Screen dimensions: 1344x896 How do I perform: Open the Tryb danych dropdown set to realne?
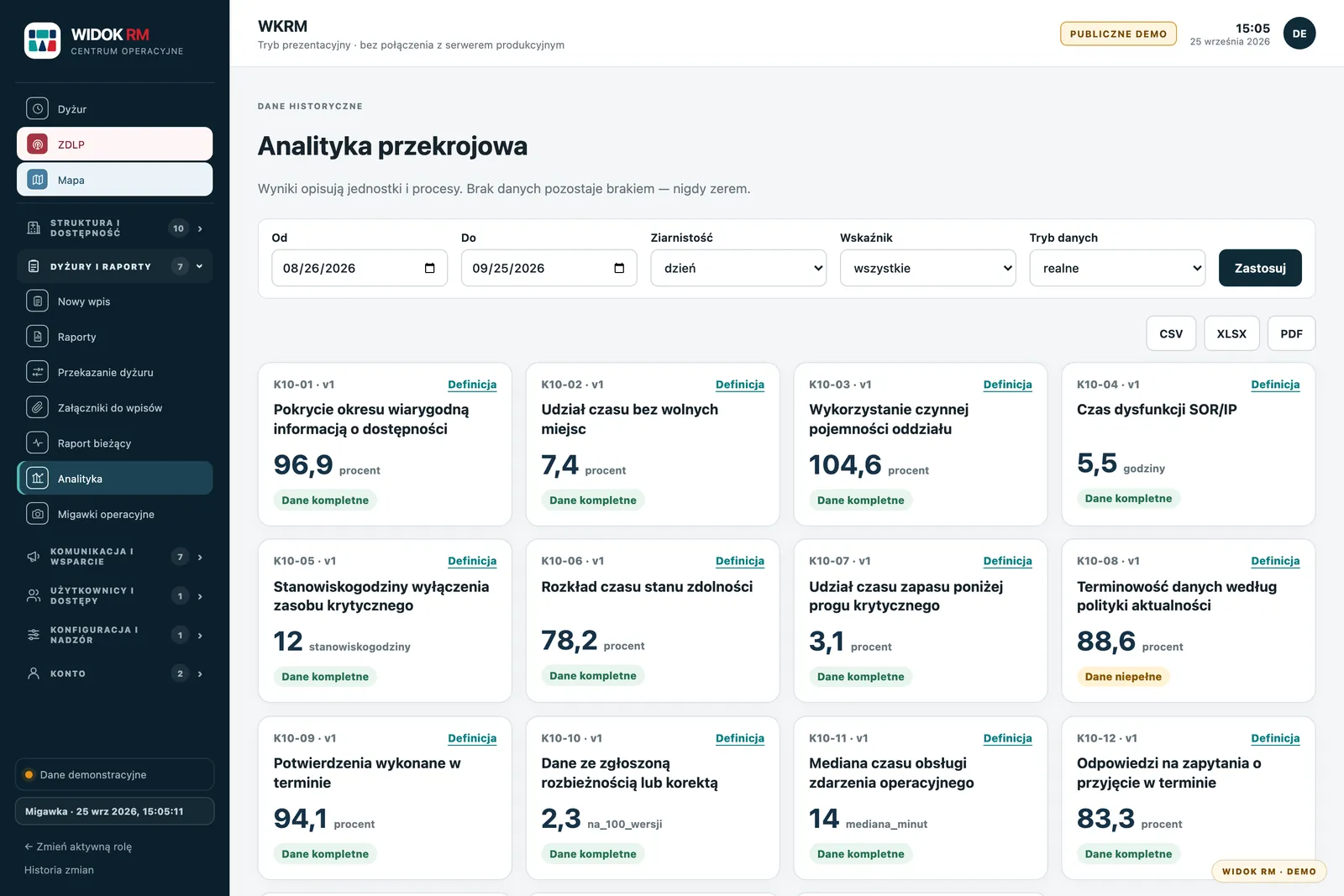click(x=1117, y=268)
